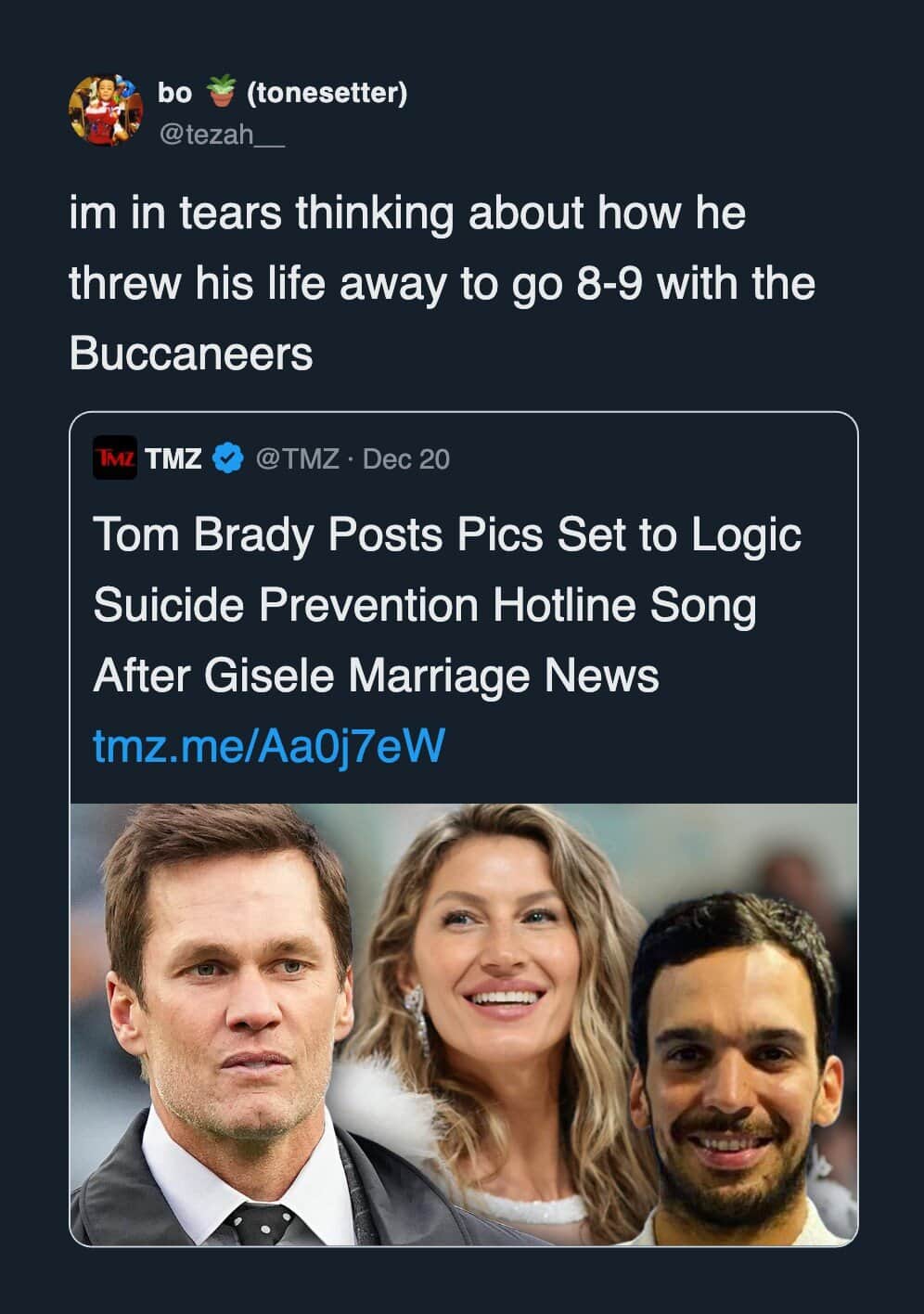Open the @tezah__ handle
The height and width of the screenshot is (1314, 924).
pos(222,135)
